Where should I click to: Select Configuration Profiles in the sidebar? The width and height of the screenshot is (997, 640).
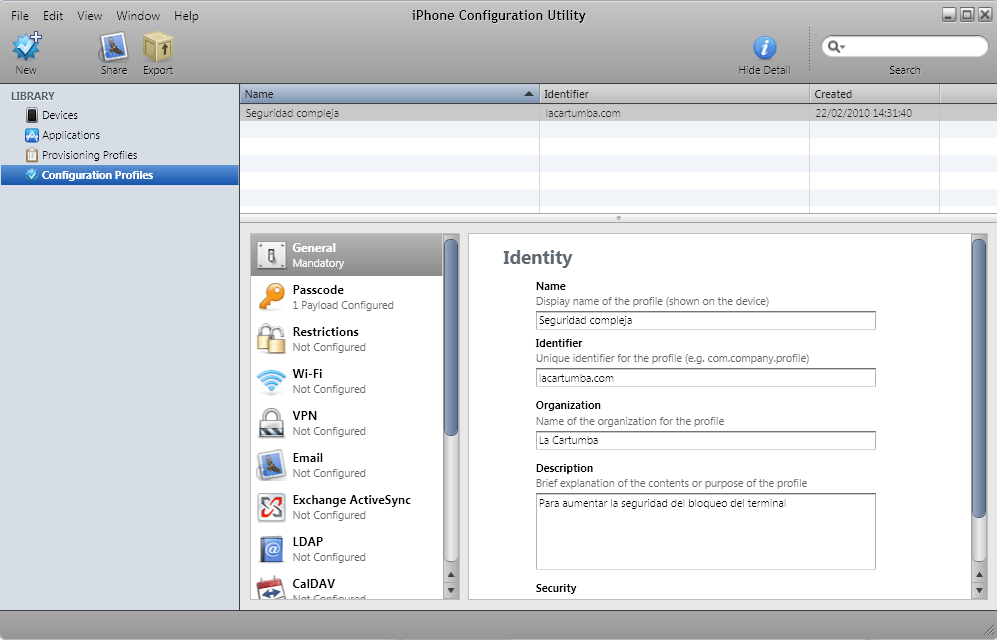tap(120, 175)
